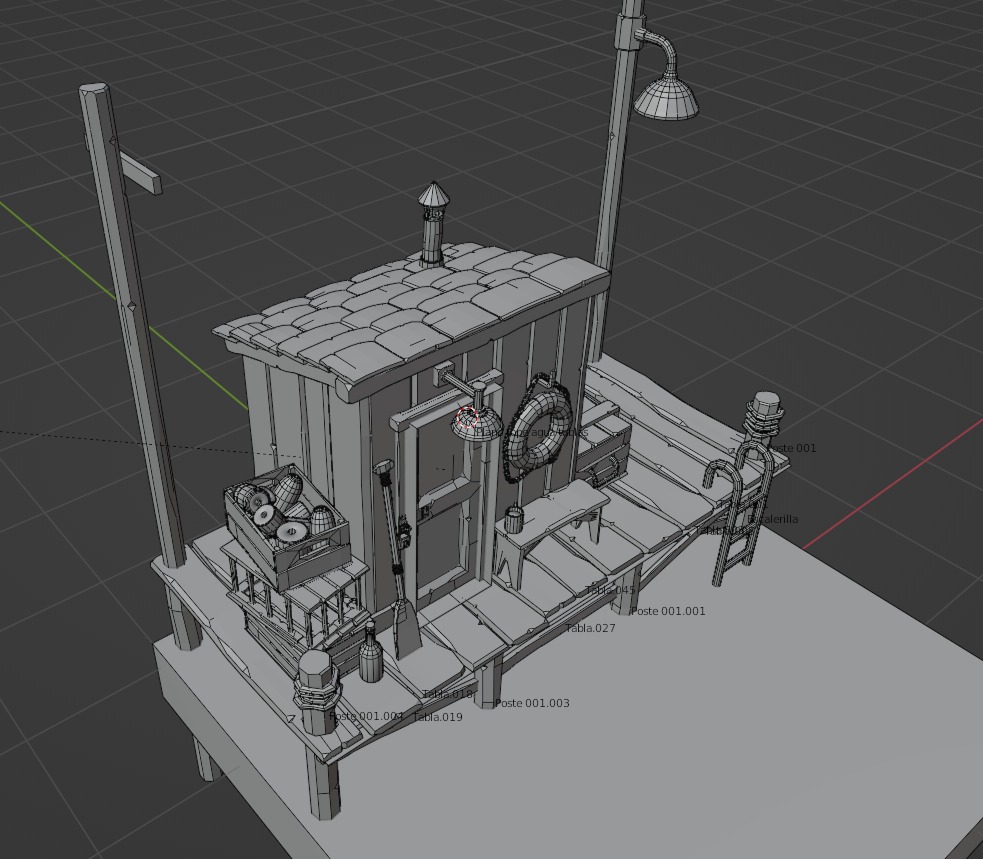Click the 'Tabla.045' object label
The height and width of the screenshot is (859, 983).
tap(610, 590)
